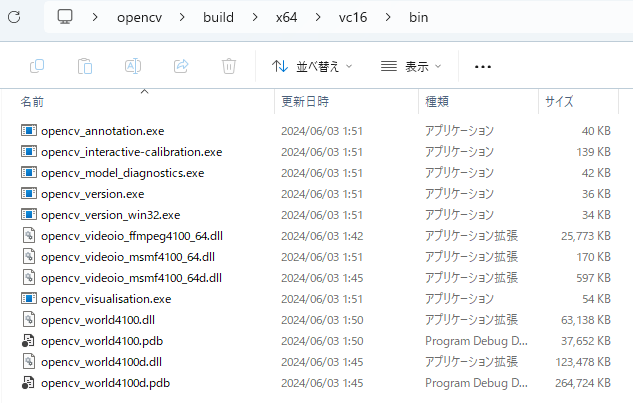Image resolution: width=633 pixels, height=403 pixels.
Task: Sort by 更新日時 column header
Action: [305, 101]
